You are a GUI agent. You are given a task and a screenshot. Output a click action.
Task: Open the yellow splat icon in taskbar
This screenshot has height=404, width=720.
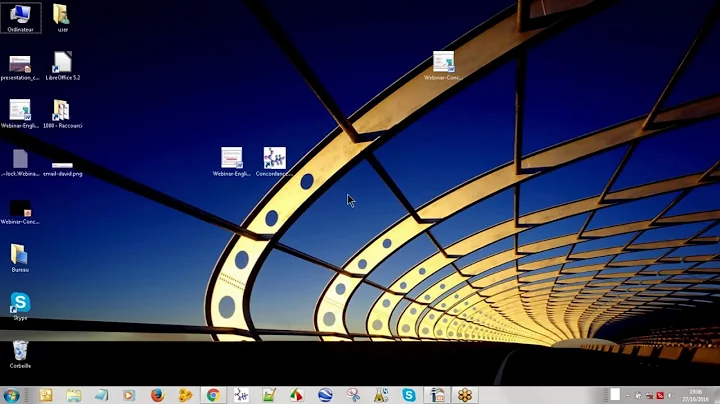coord(185,395)
